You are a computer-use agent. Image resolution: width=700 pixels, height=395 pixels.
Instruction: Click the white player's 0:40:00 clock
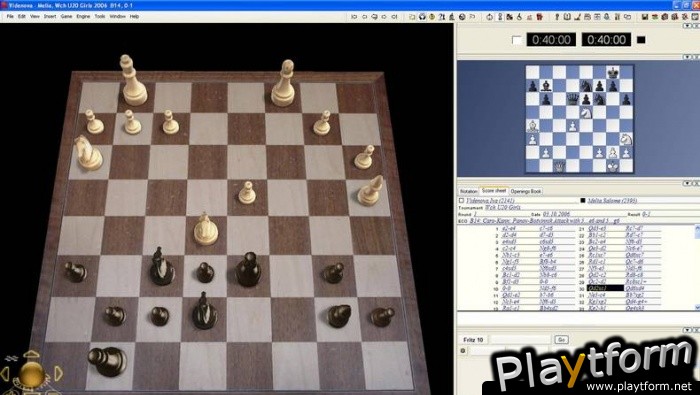[551, 40]
